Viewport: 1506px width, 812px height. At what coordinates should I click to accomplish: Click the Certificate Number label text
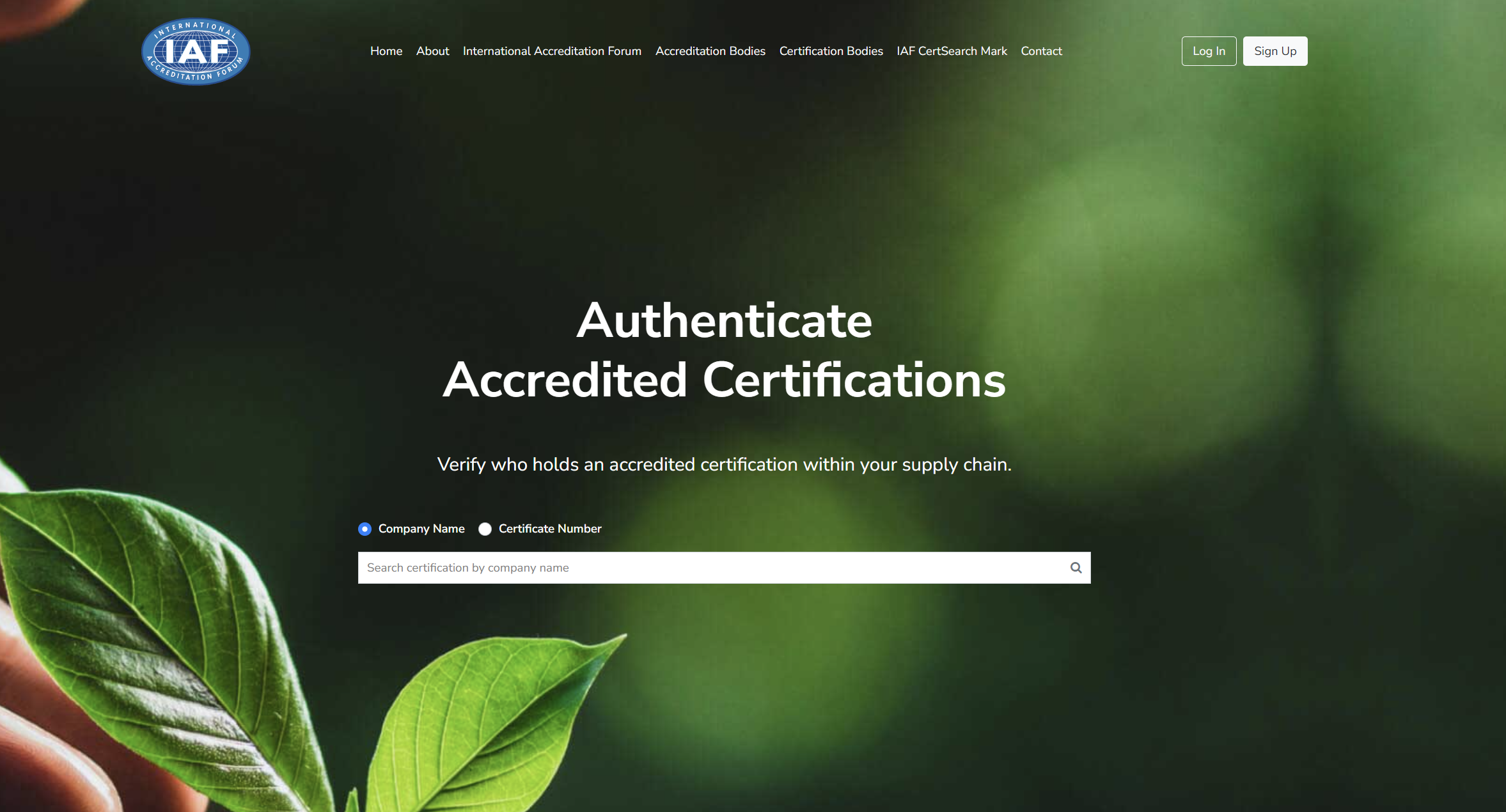(550, 529)
